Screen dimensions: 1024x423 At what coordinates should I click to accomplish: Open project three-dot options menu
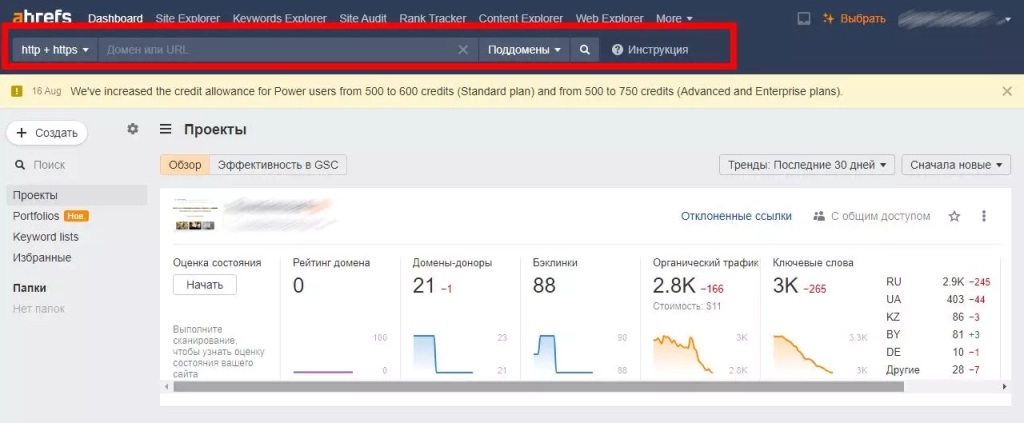pyautogui.click(x=984, y=216)
